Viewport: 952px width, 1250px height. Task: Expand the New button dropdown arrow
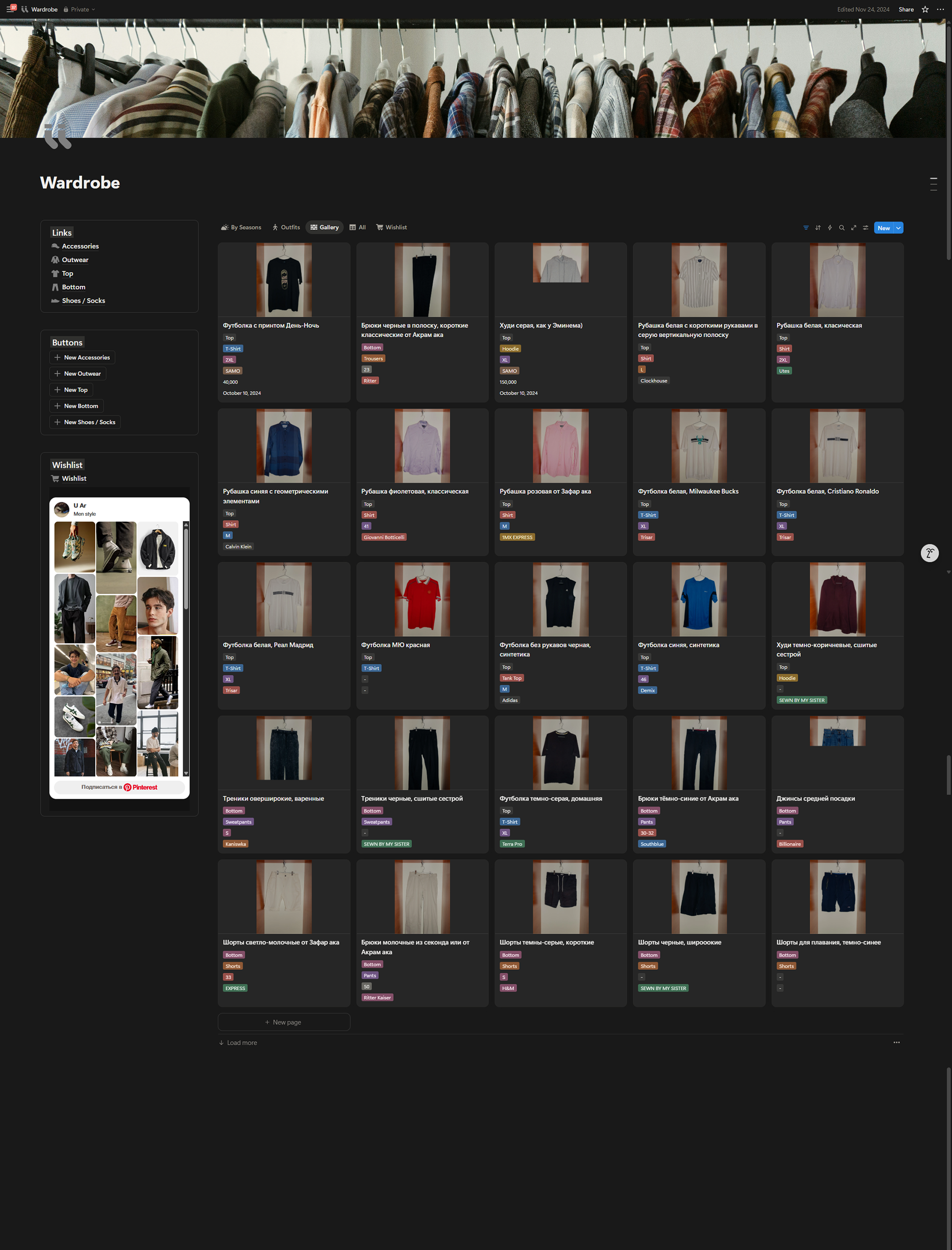898,228
